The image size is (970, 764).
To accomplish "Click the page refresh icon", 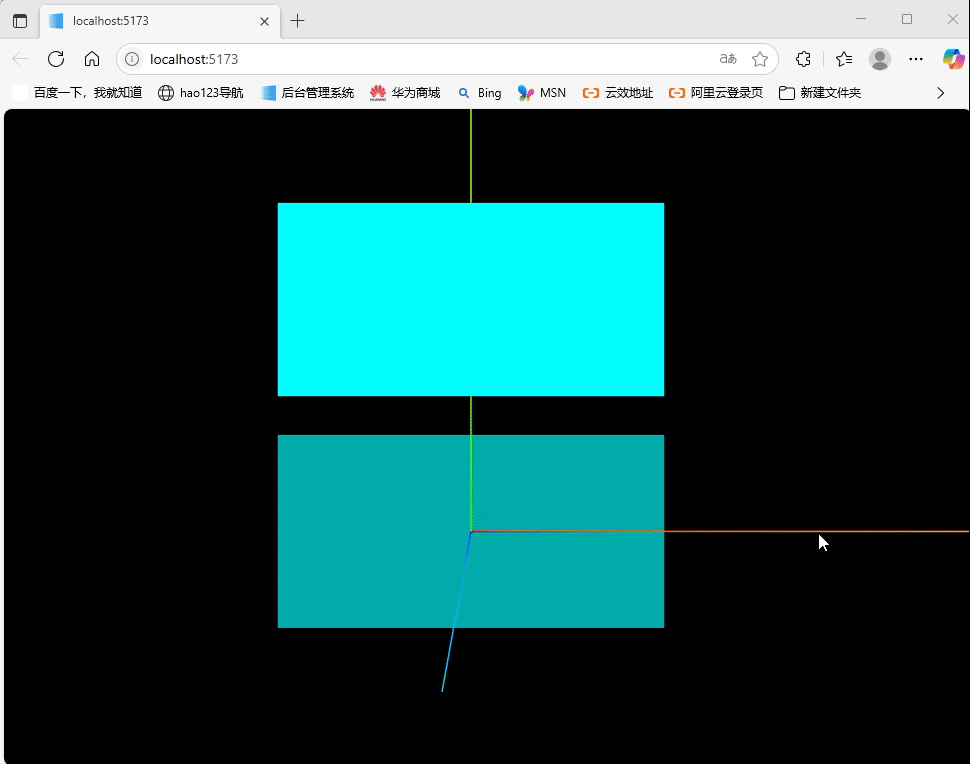I will [x=56, y=59].
